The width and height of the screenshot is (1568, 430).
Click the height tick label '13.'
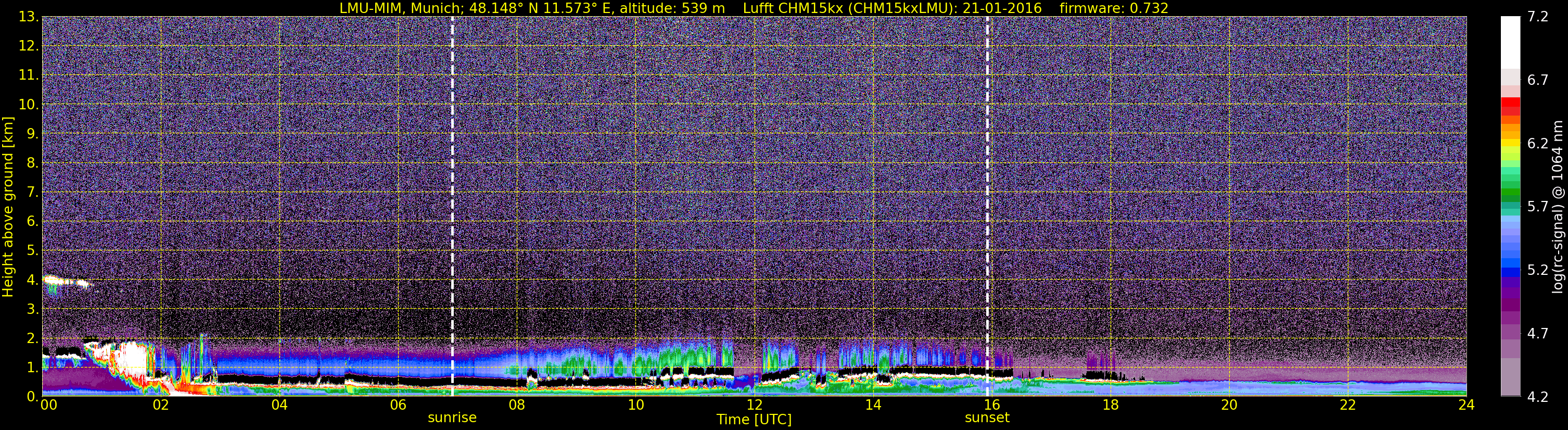(x=28, y=17)
